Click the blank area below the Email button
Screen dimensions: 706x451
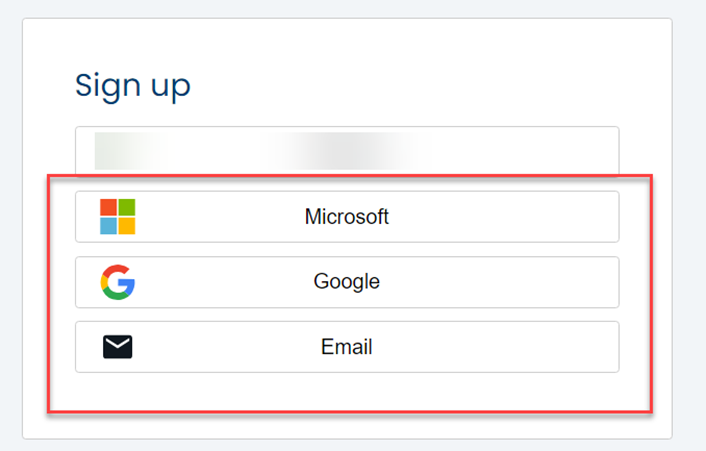click(x=346, y=392)
